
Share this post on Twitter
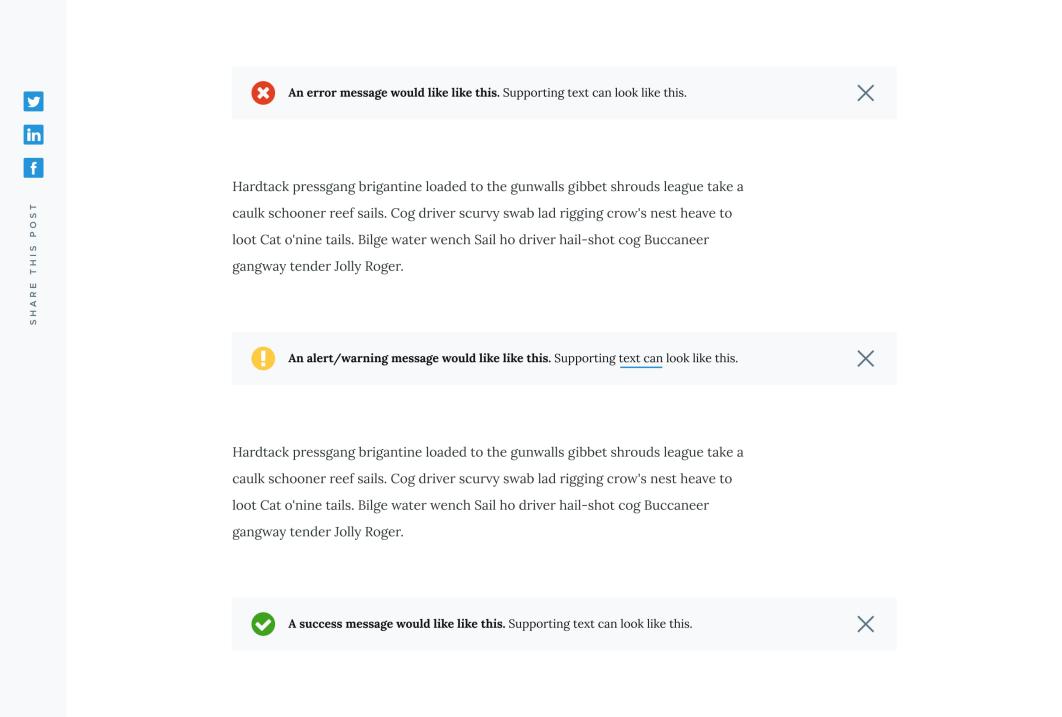click(34, 101)
